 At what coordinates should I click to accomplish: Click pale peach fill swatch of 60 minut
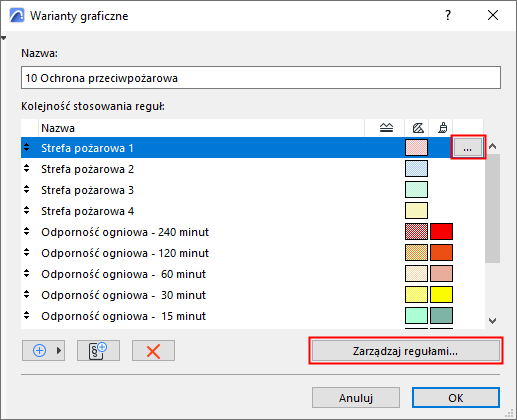pos(416,274)
